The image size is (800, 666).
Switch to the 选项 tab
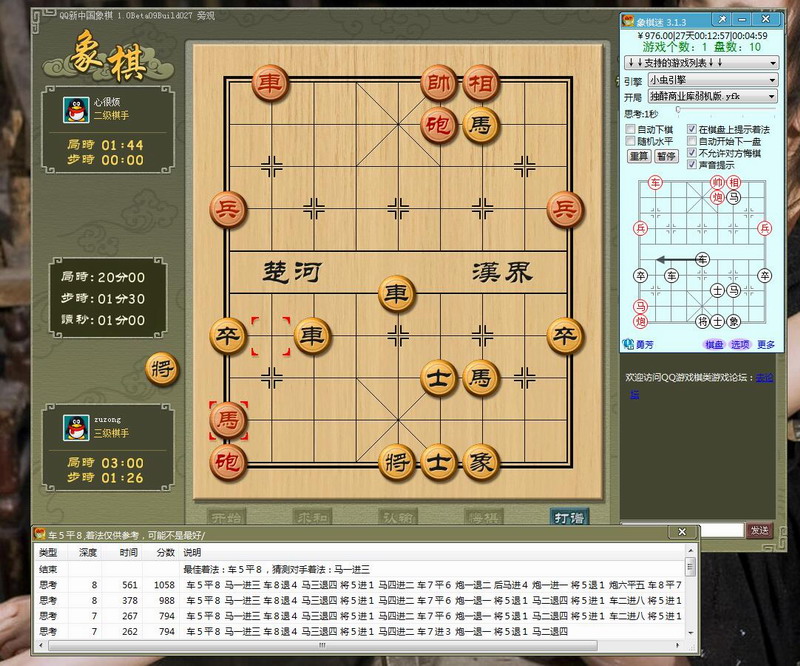tap(739, 344)
